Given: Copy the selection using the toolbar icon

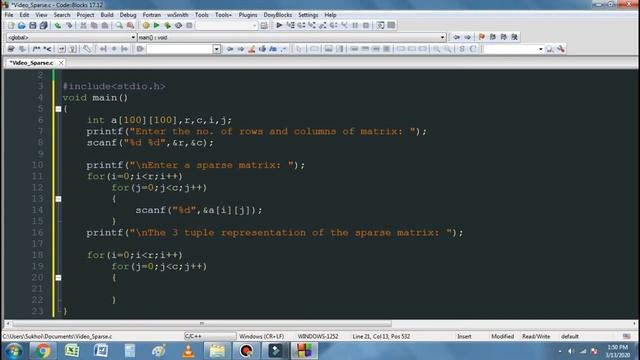Looking at the screenshot, I should (94, 25).
